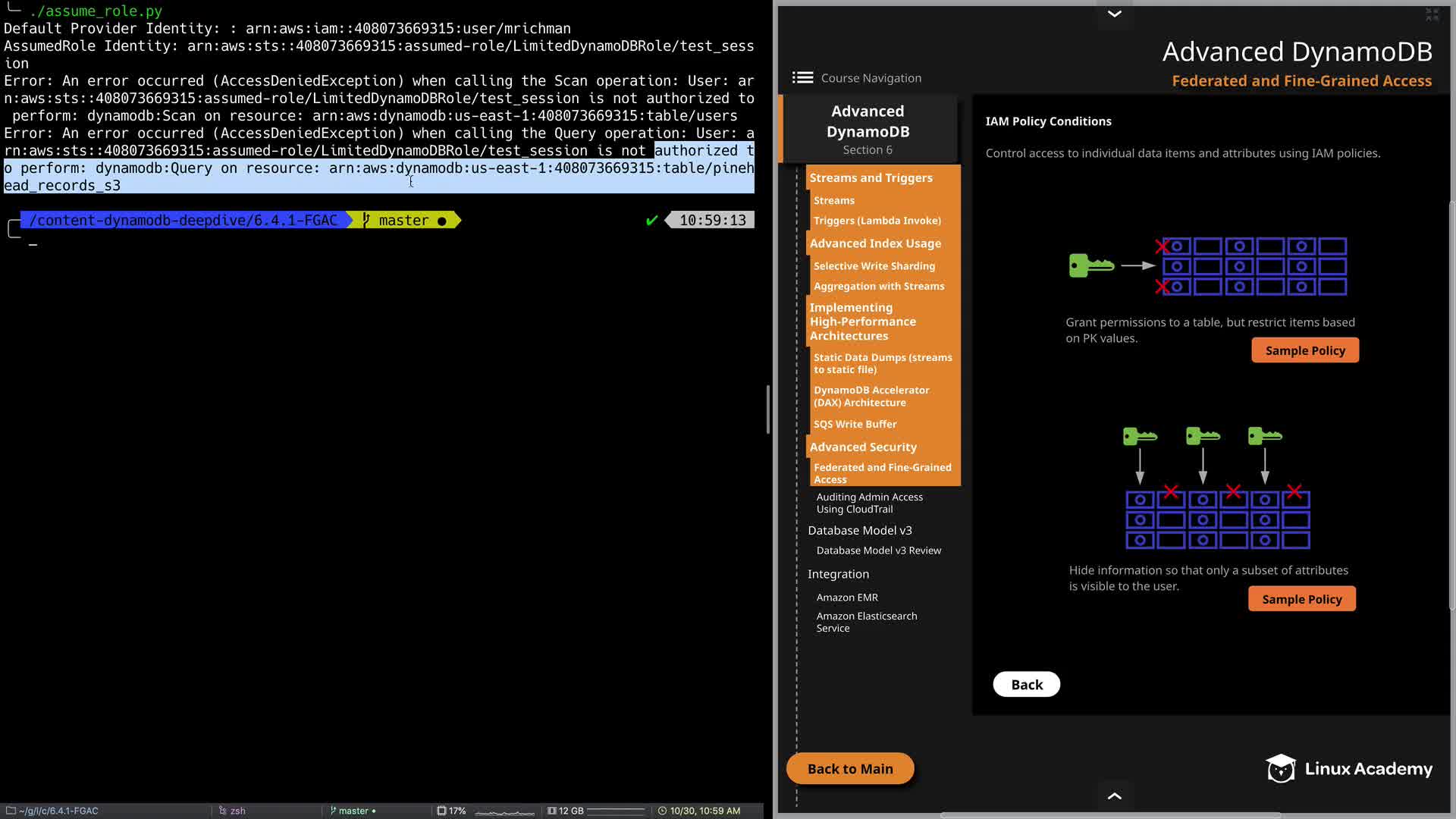Click the horizontal scrollbar at bottom of course panel

point(1110,815)
